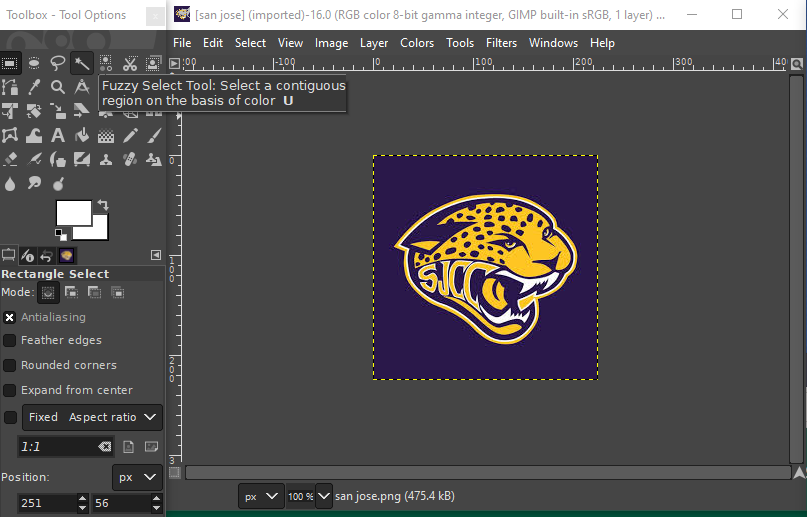This screenshot has height=517, width=807.
Task: Select the Rotate tool
Action: pos(34,111)
